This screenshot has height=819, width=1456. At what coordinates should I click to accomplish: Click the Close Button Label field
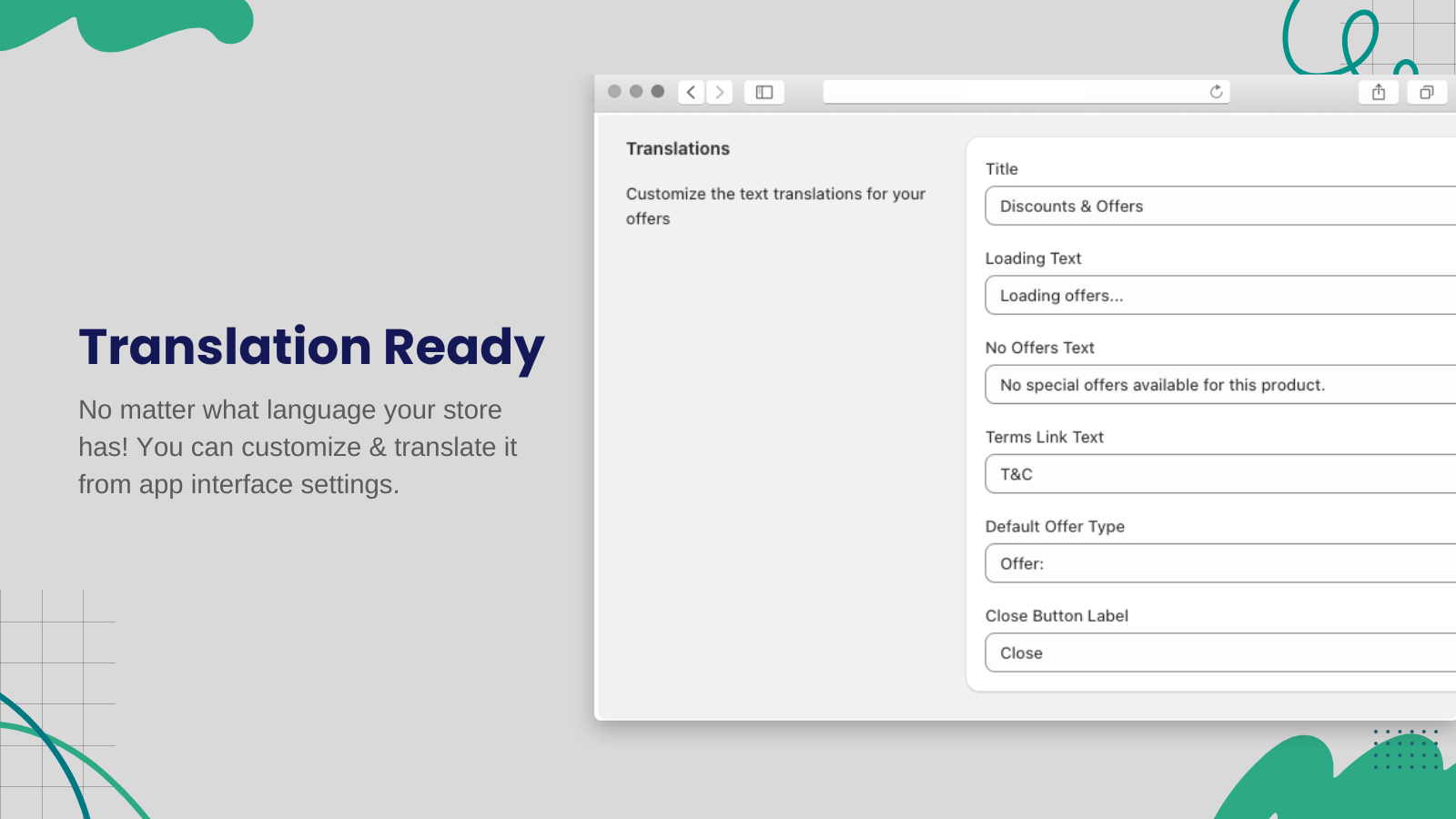coord(1183,652)
